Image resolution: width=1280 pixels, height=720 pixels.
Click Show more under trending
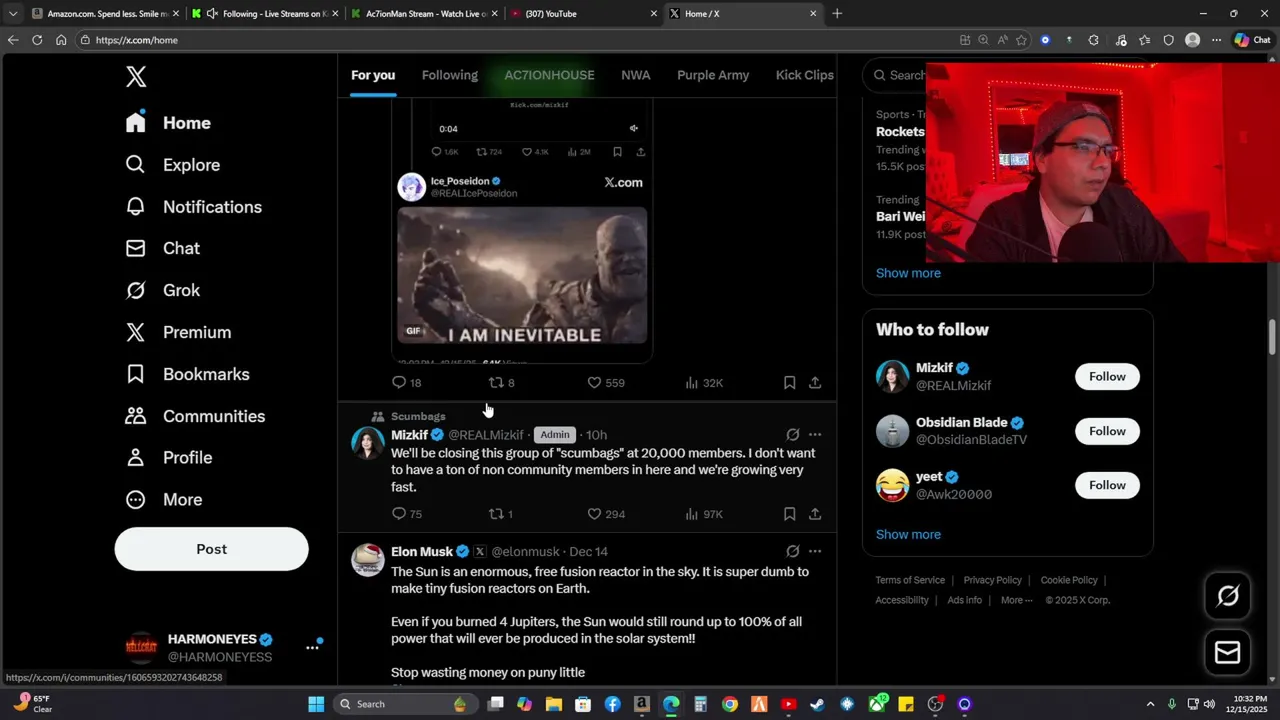tap(908, 273)
